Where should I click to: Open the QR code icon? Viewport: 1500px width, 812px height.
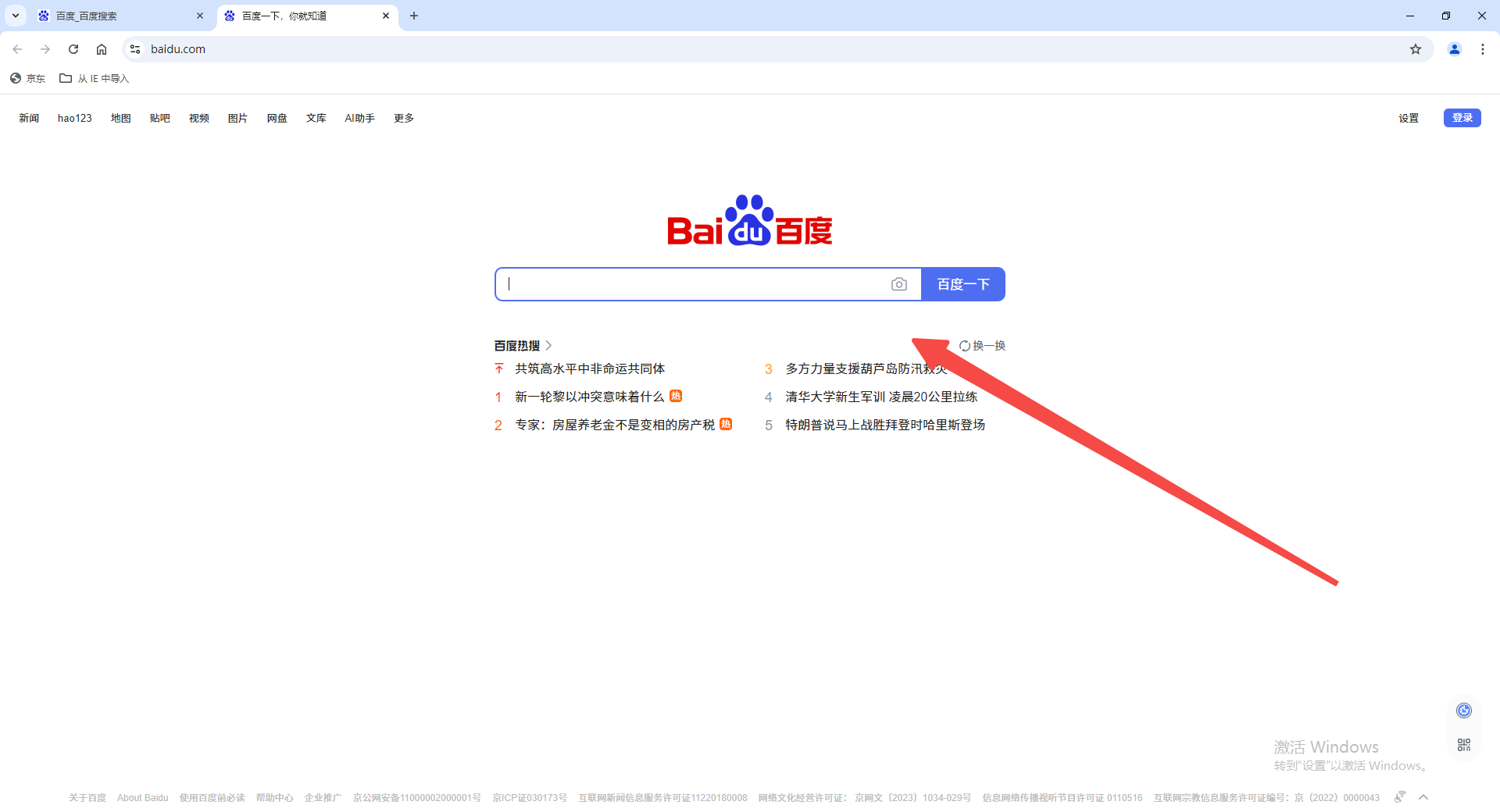[1463, 745]
